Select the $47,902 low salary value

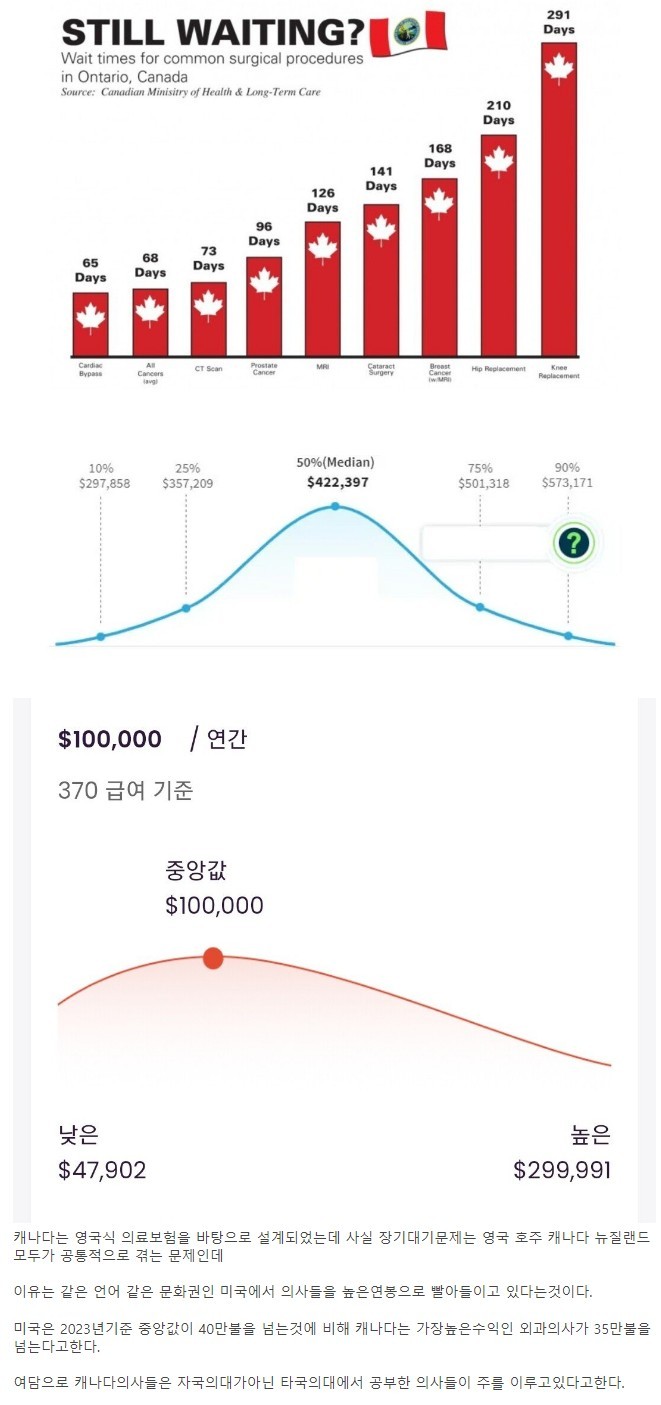pyautogui.click(x=102, y=1170)
